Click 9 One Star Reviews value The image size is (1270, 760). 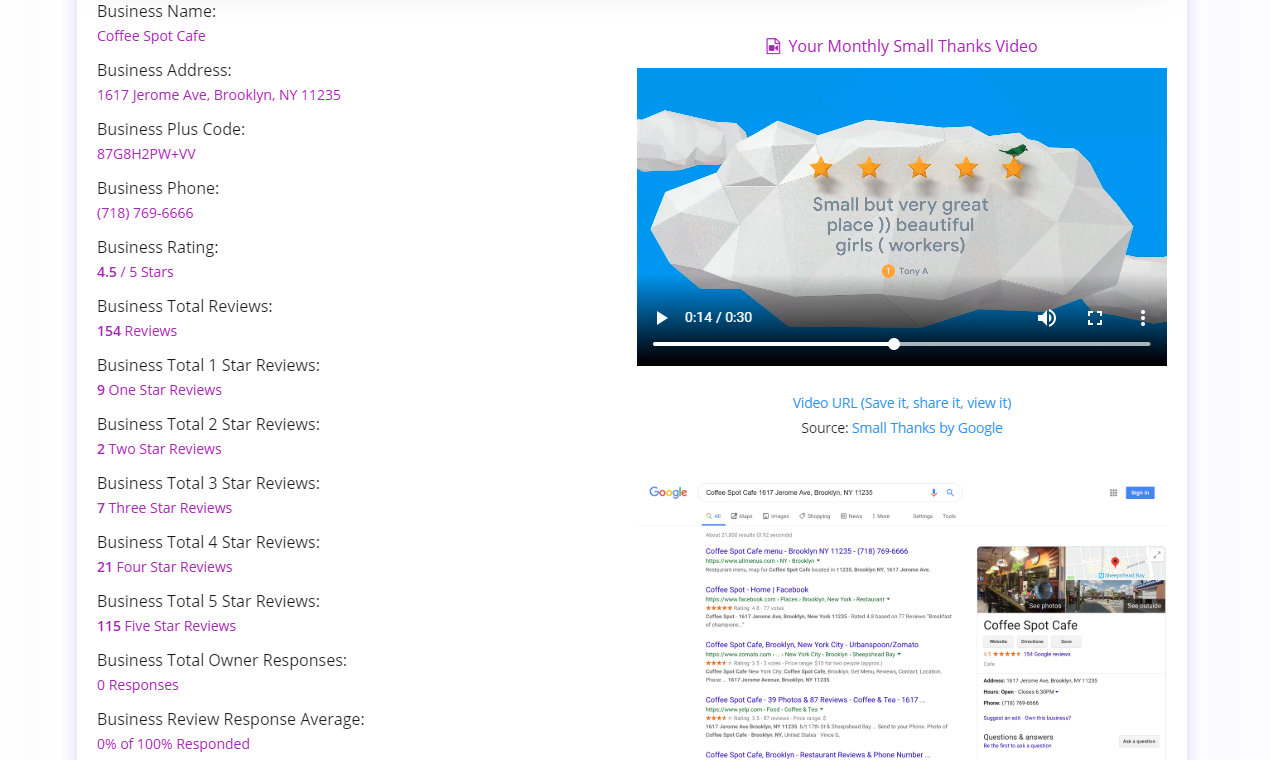pyautogui.click(x=159, y=390)
